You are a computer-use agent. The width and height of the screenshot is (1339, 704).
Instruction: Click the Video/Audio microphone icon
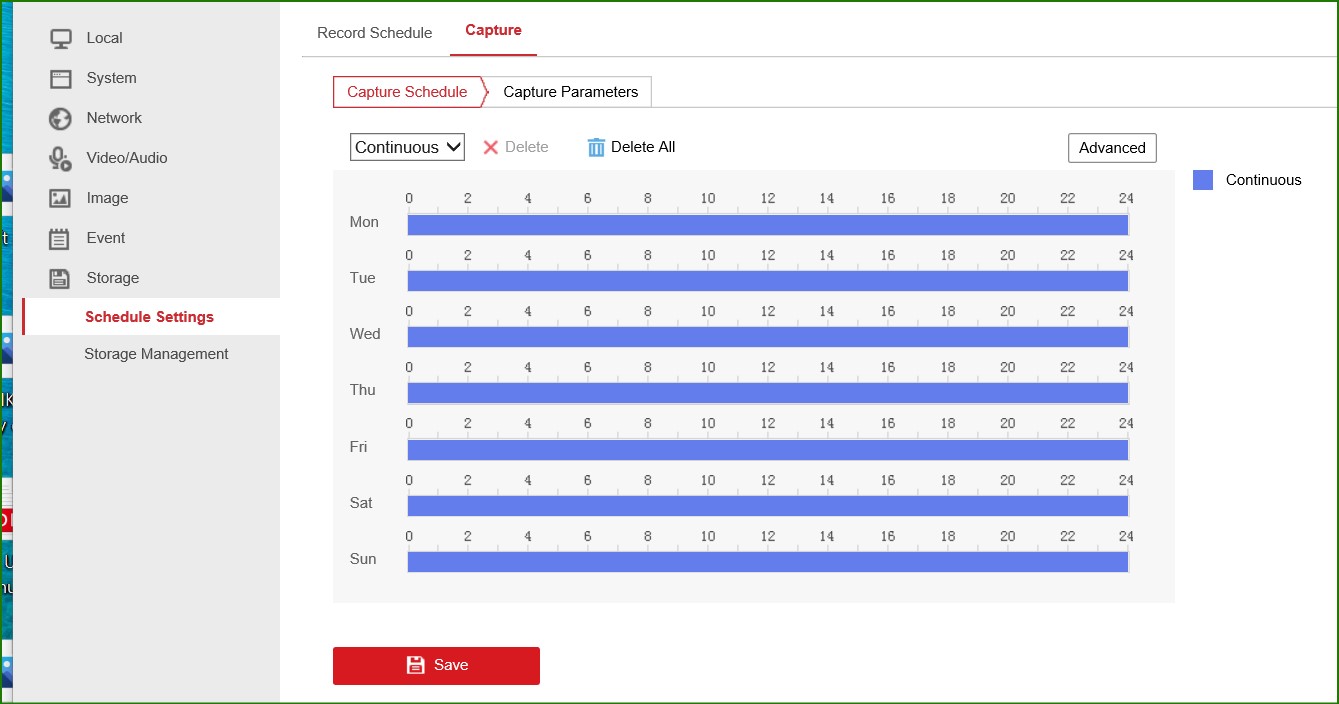click(x=61, y=158)
